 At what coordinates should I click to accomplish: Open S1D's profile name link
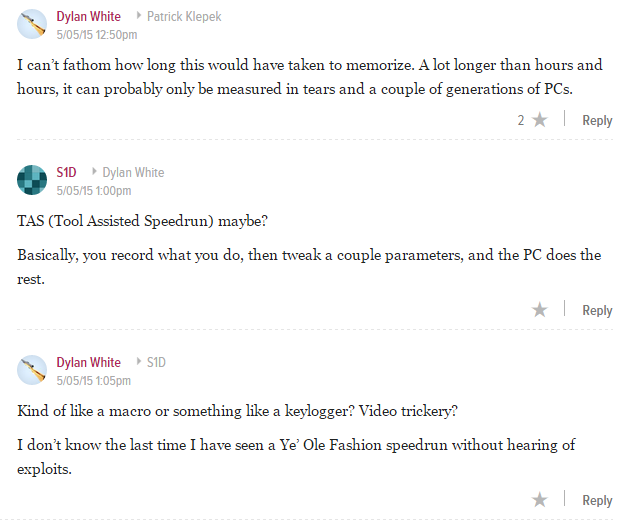tap(66, 172)
